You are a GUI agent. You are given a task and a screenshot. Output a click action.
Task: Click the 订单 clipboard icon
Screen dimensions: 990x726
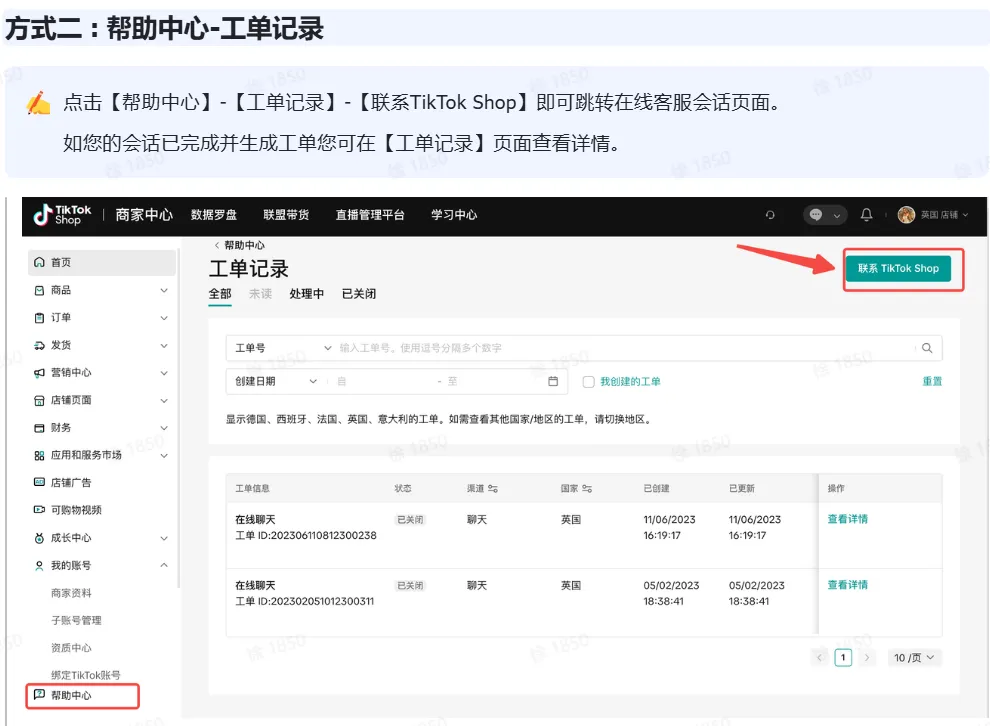click(39, 318)
